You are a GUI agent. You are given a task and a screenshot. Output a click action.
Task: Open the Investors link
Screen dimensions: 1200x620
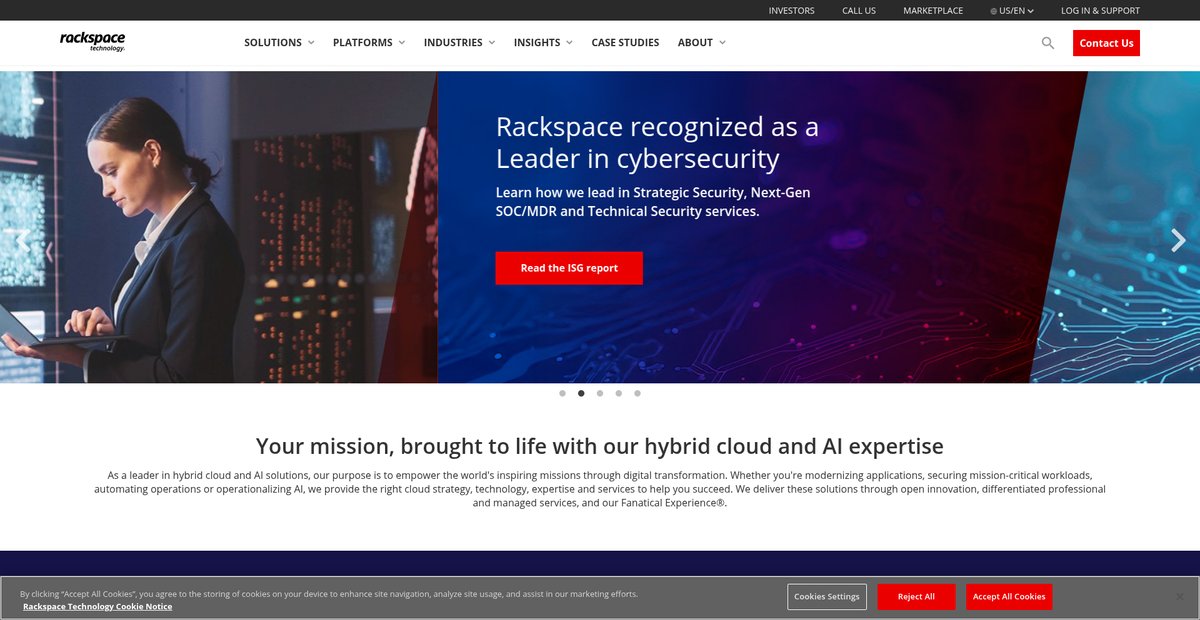click(x=791, y=11)
